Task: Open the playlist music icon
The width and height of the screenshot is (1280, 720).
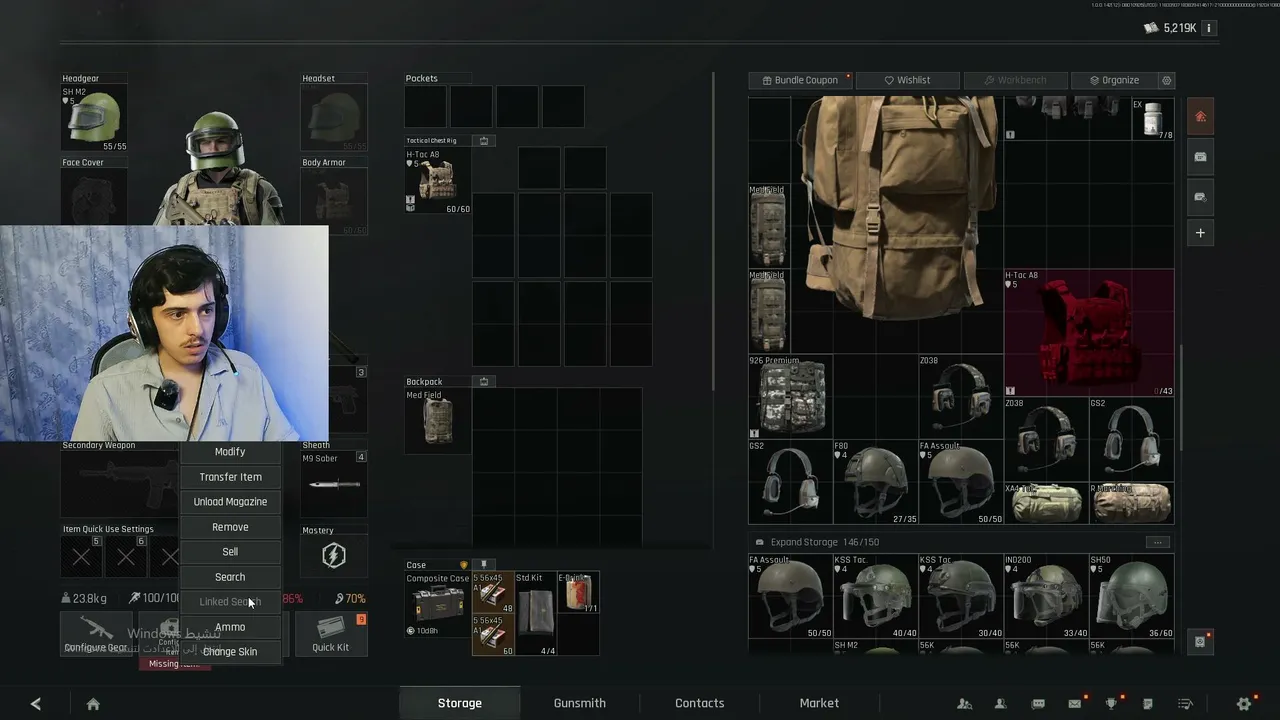Action: pos(1185,704)
